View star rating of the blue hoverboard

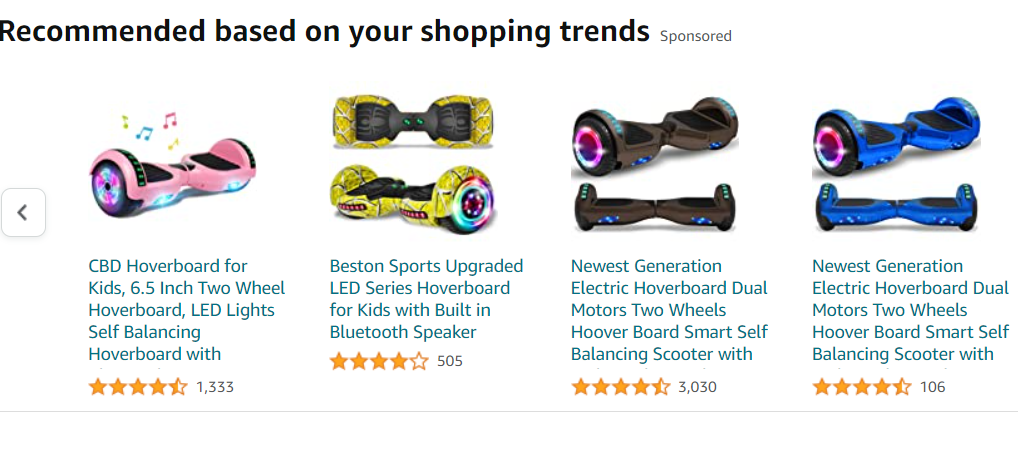click(862, 387)
